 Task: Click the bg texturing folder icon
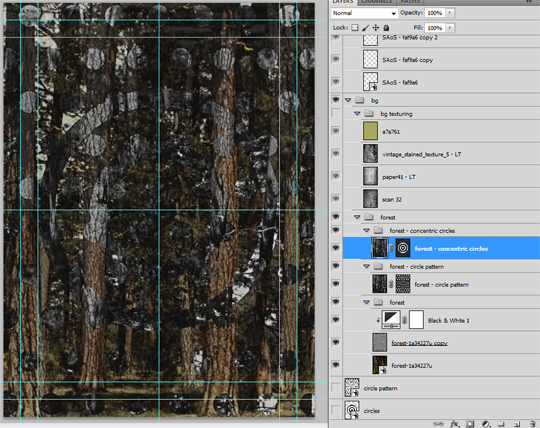(369, 113)
